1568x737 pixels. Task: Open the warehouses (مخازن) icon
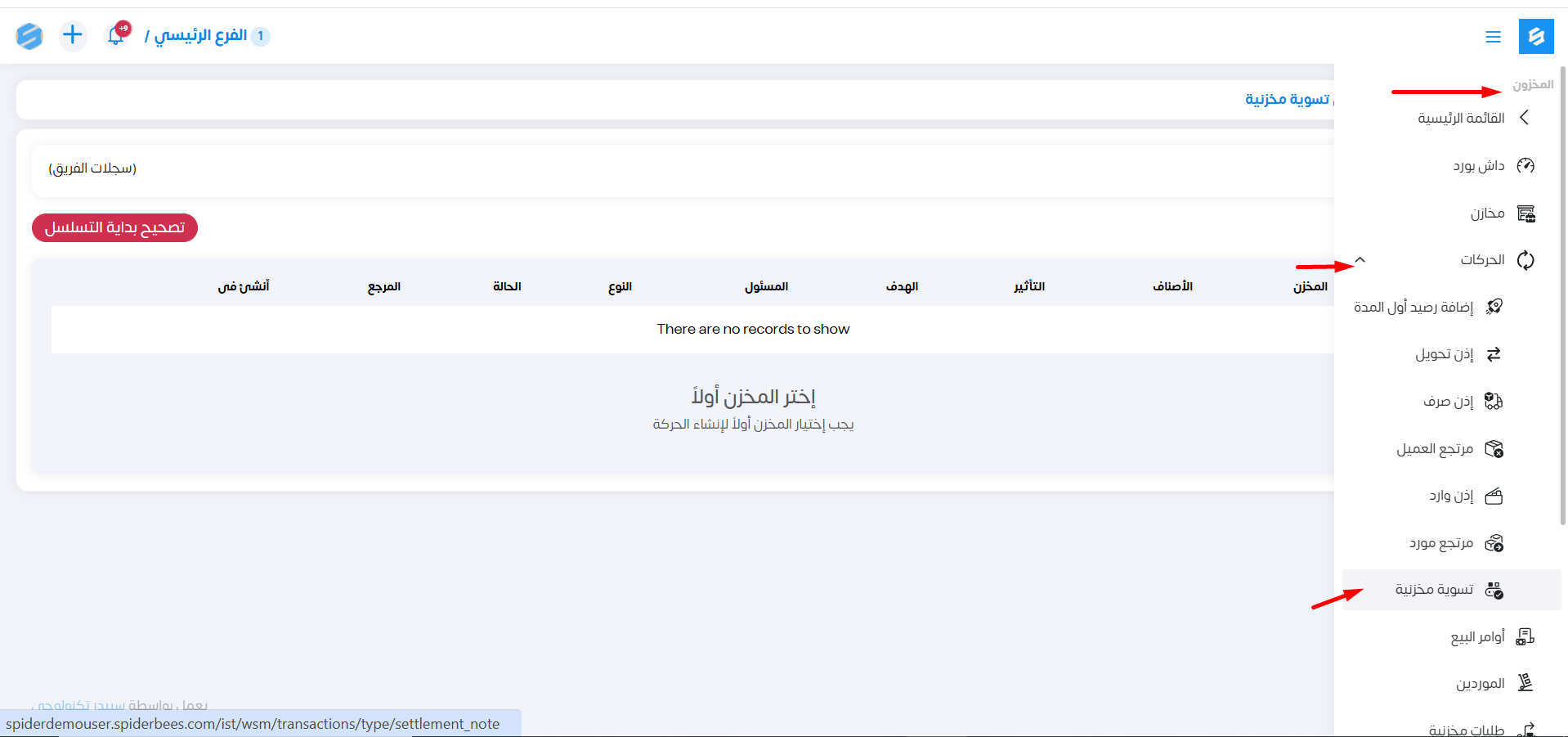(x=1525, y=213)
